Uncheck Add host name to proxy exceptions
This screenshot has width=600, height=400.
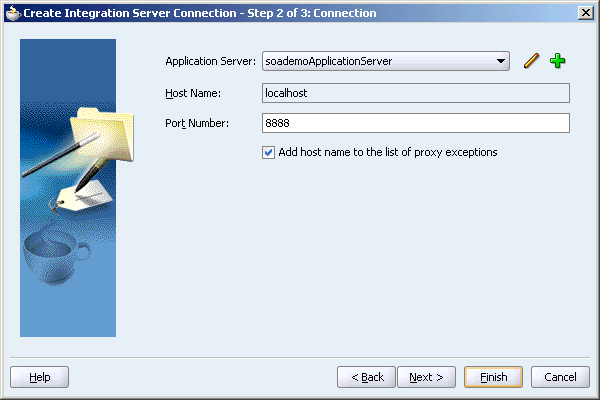point(268,152)
